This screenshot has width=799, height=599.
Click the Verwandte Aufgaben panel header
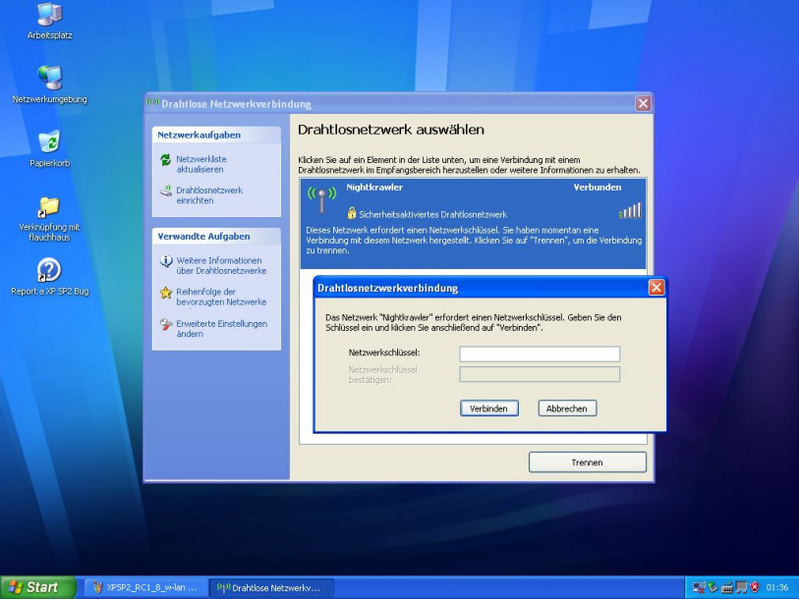tap(216, 236)
